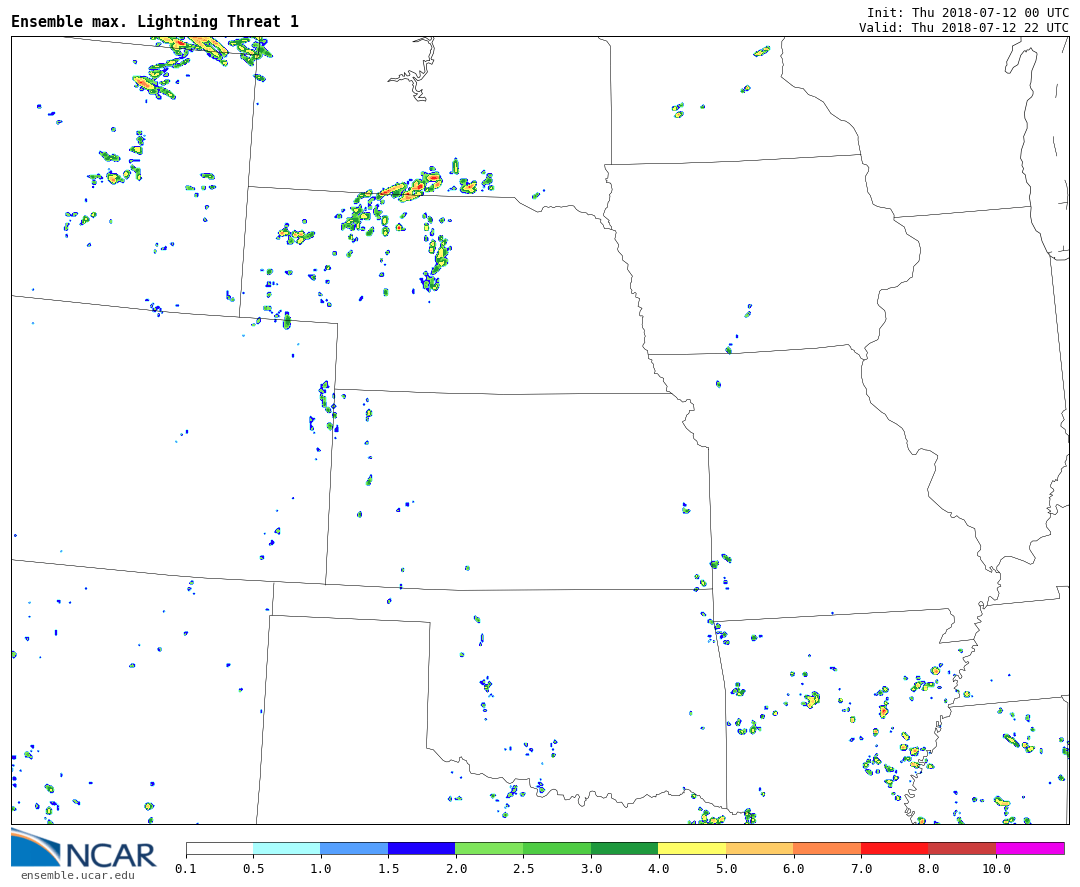Click the 'Ensemble max. Lightning Threat 1' title
This screenshot has width=1080, height=887.
155,22
